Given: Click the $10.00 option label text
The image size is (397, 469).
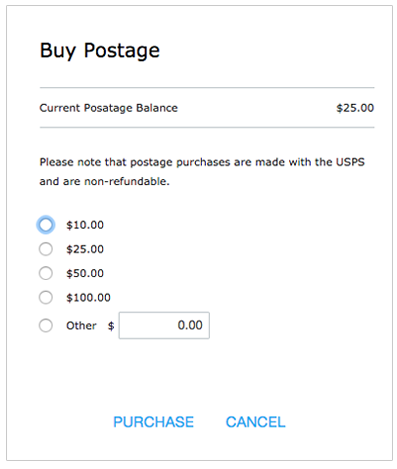Looking at the screenshot, I should coord(85,225).
